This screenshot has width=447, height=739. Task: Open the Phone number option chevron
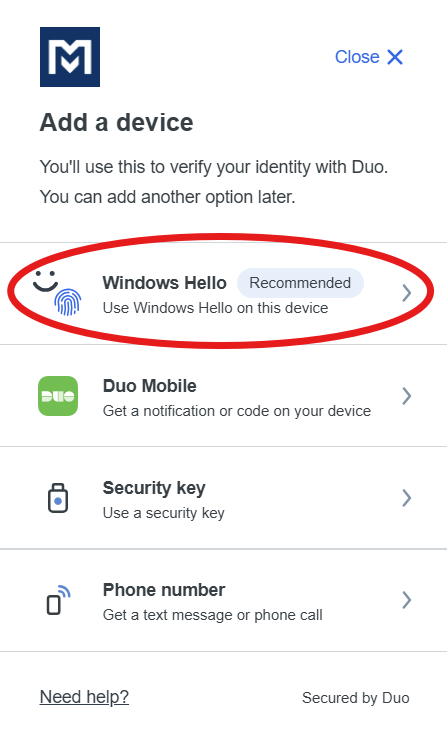(406, 600)
